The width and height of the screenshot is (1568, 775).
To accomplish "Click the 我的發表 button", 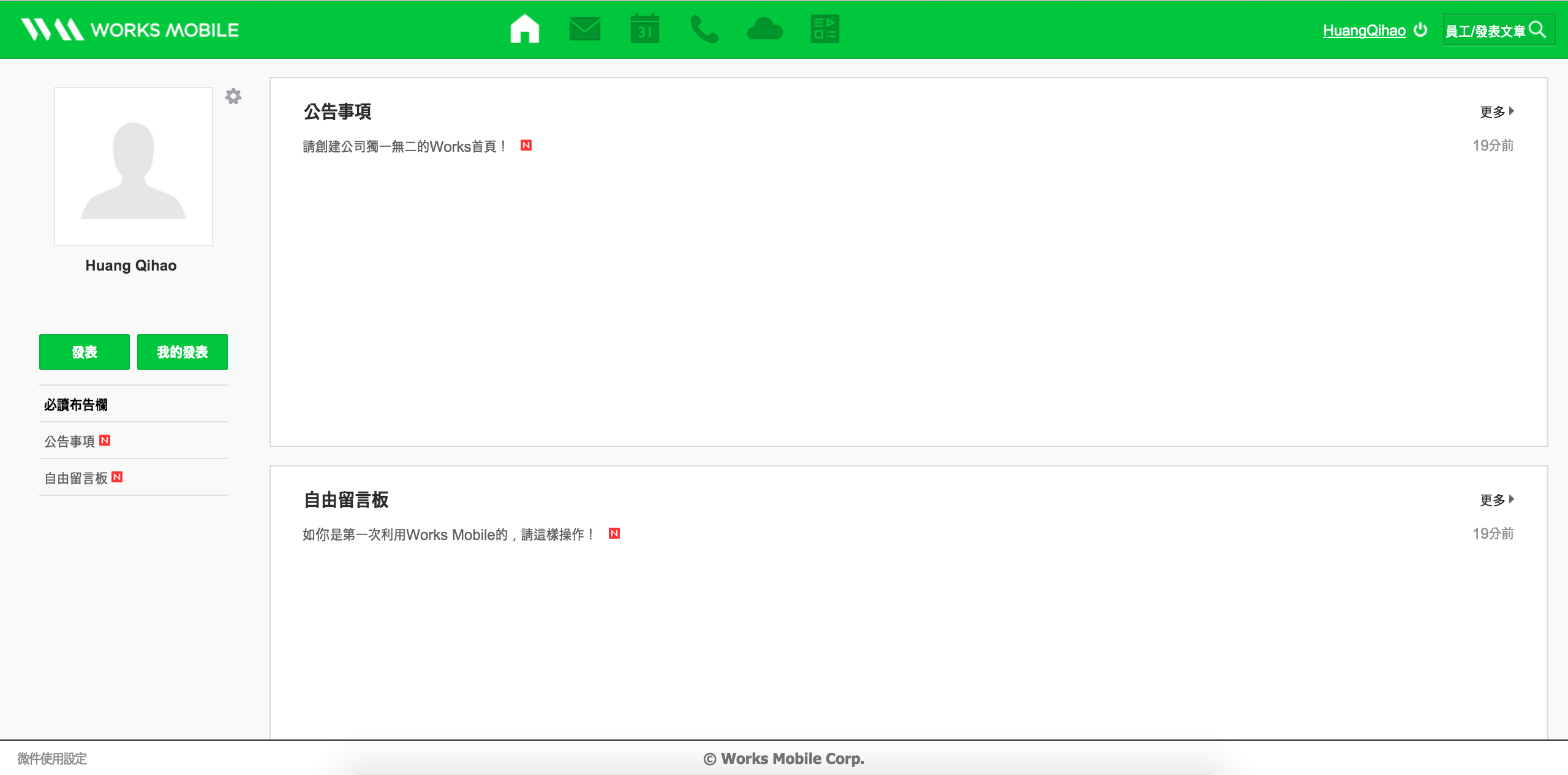I will pos(183,352).
